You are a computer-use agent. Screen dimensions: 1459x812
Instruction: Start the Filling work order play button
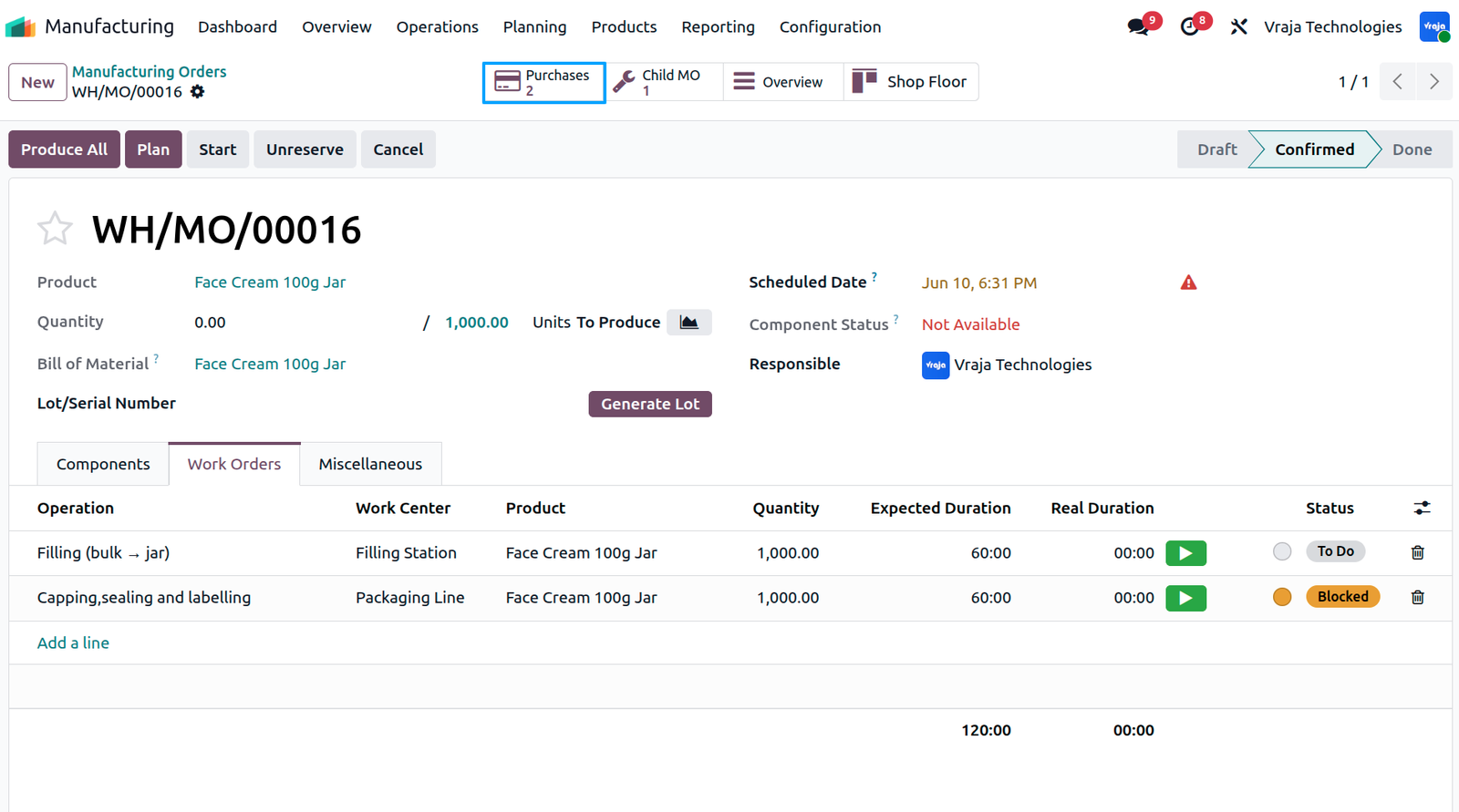pos(1185,553)
